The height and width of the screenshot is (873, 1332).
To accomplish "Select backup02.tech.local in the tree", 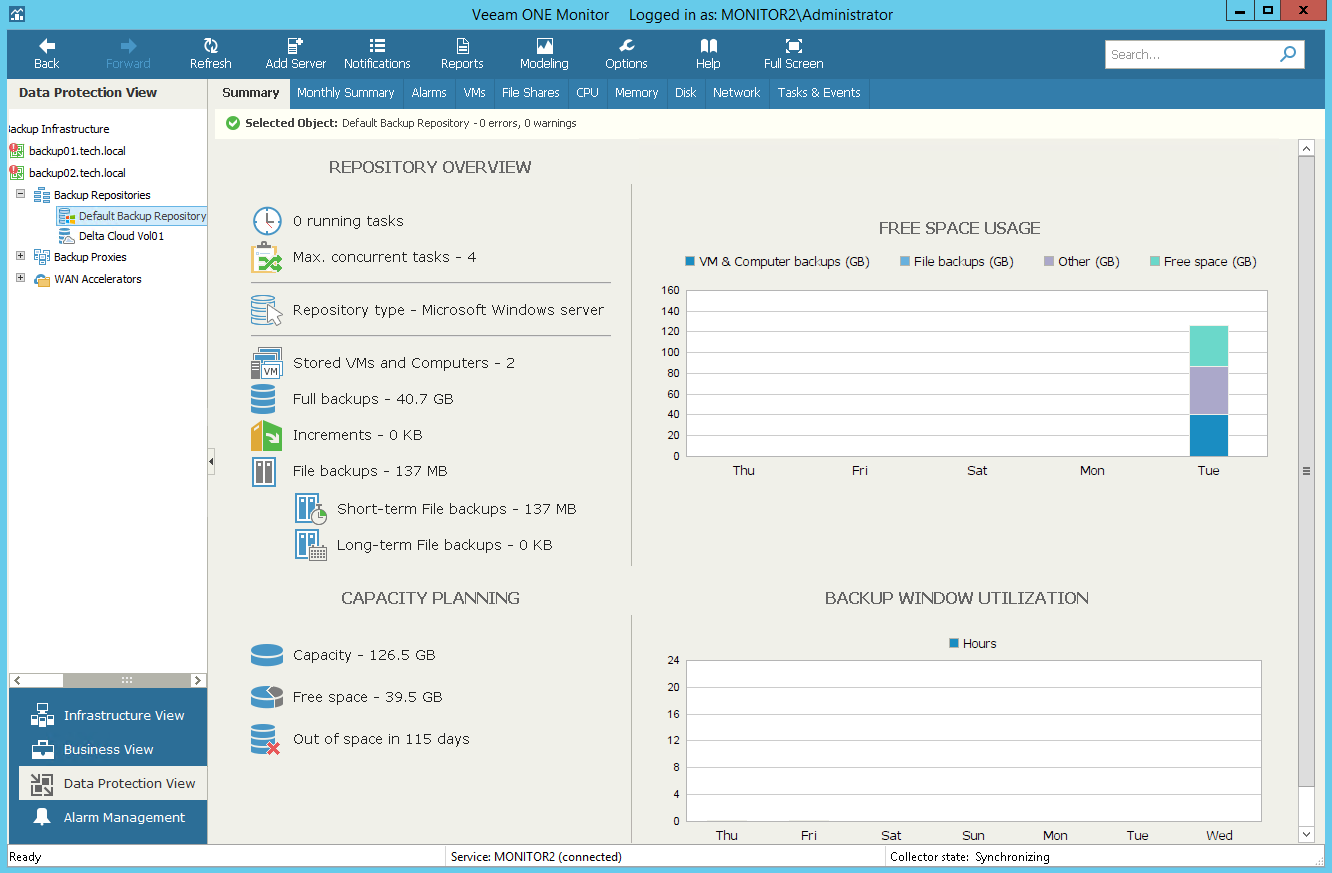I will (77, 173).
